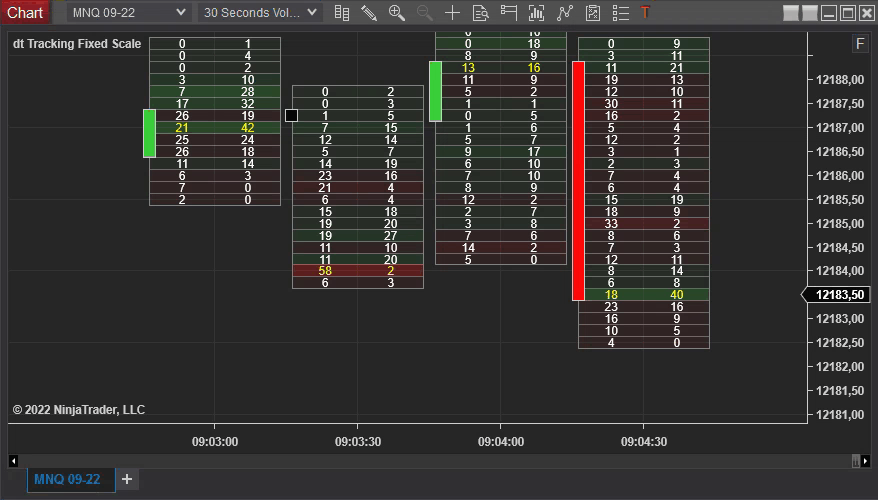Add a new chart tab with plus
This screenshot has height=500, width=878.
click(x=127, y=479)
